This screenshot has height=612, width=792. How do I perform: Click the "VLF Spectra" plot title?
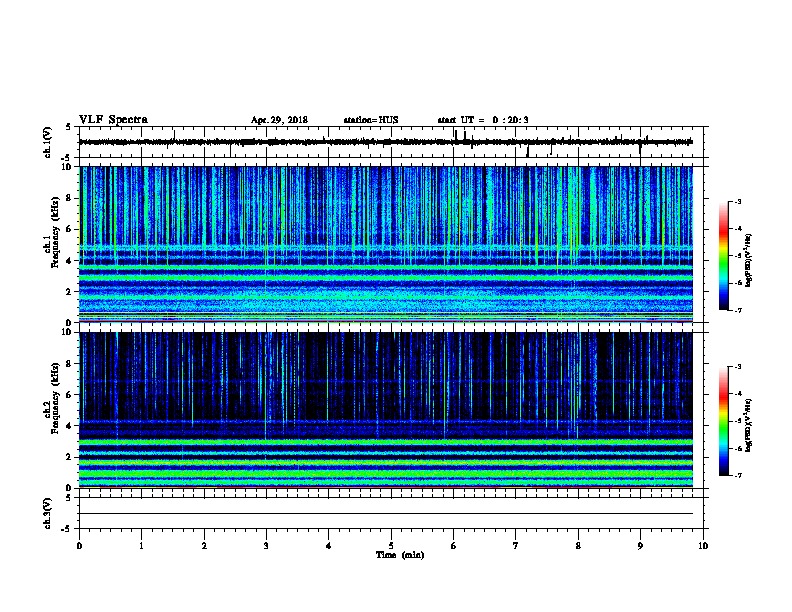coord(113,120)
